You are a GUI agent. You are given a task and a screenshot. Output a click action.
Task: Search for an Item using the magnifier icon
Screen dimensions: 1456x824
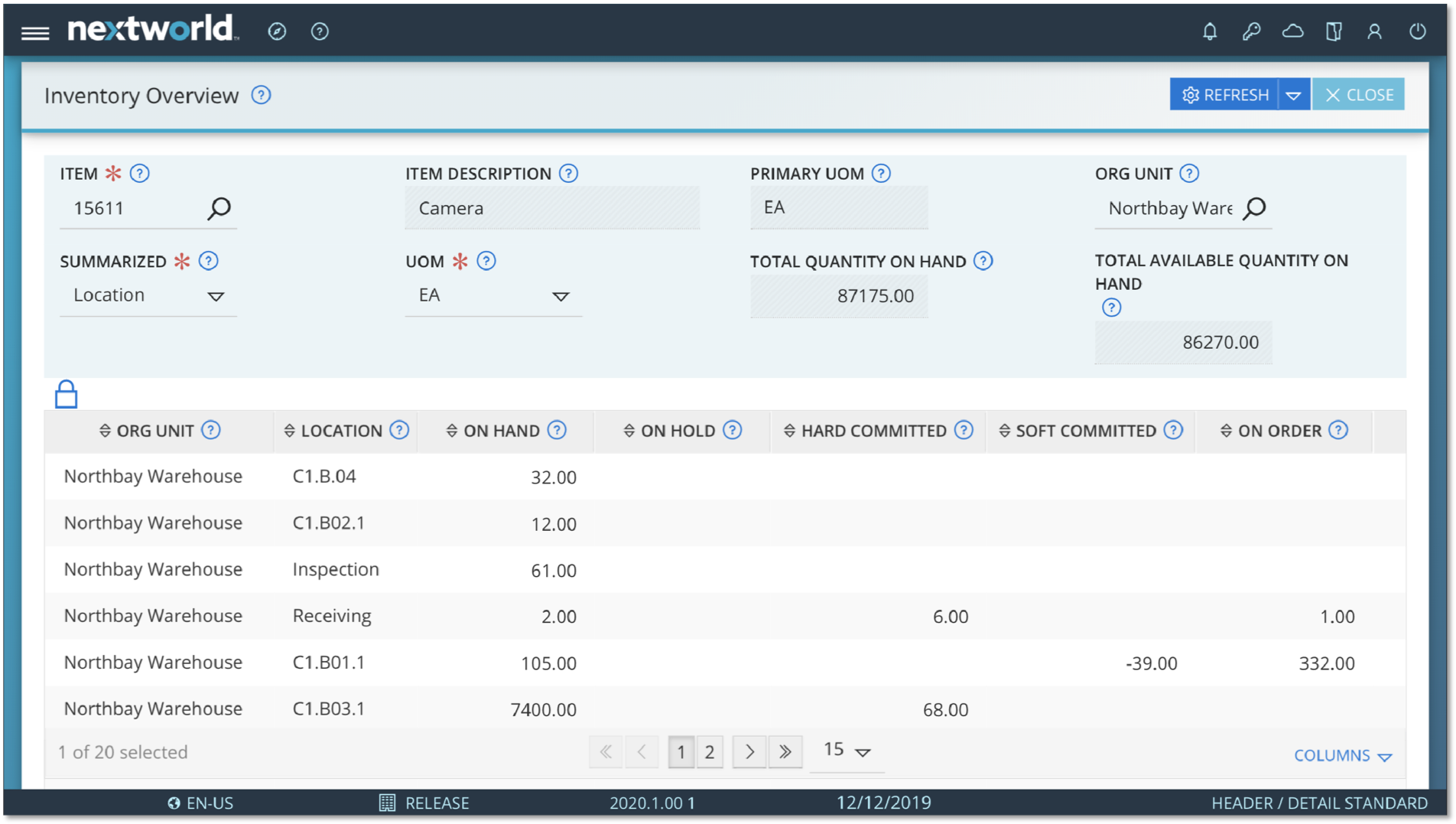(x=219, y=207)
